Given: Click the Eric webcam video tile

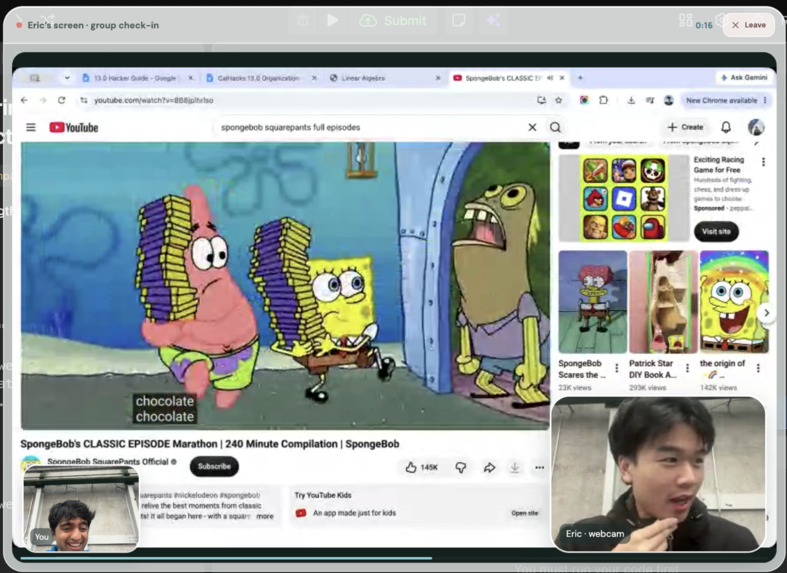Looking at the screenshot, I should click(658, 474).
